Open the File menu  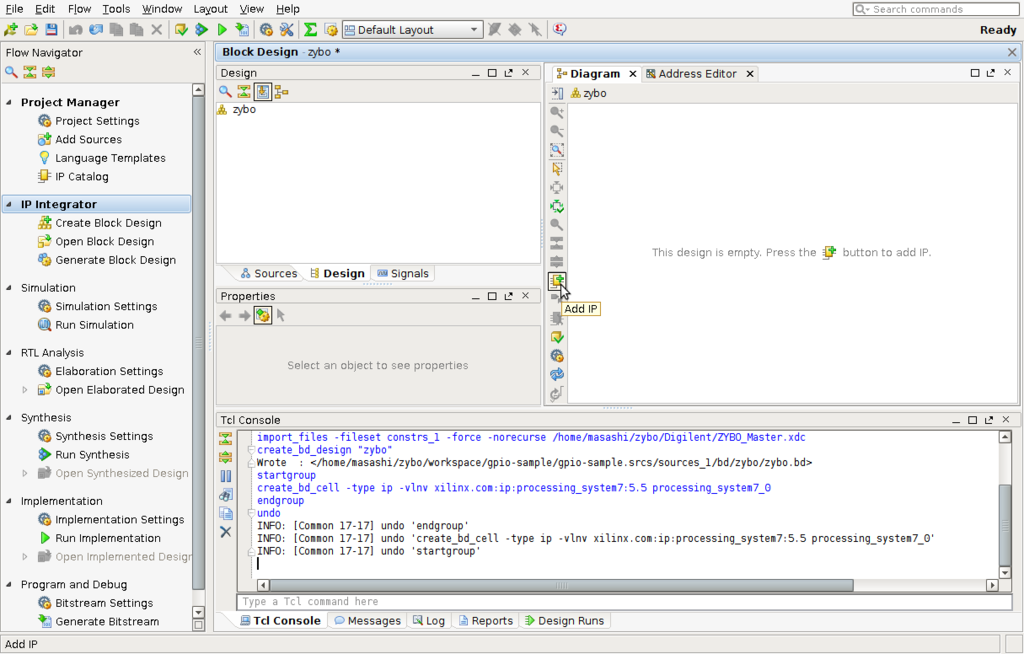tap(14, 8)
